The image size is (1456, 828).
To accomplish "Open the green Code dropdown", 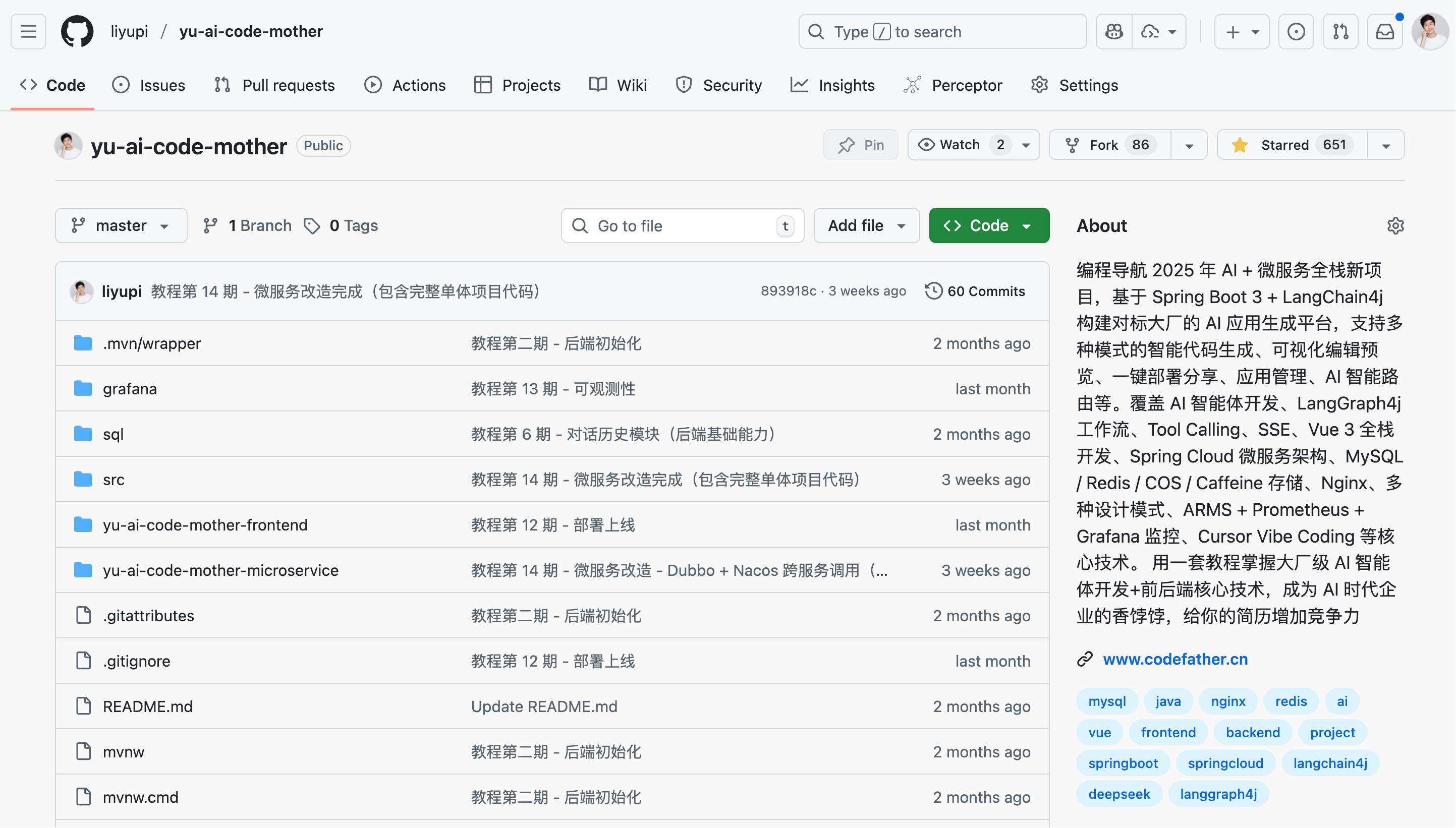I will 988,226.
